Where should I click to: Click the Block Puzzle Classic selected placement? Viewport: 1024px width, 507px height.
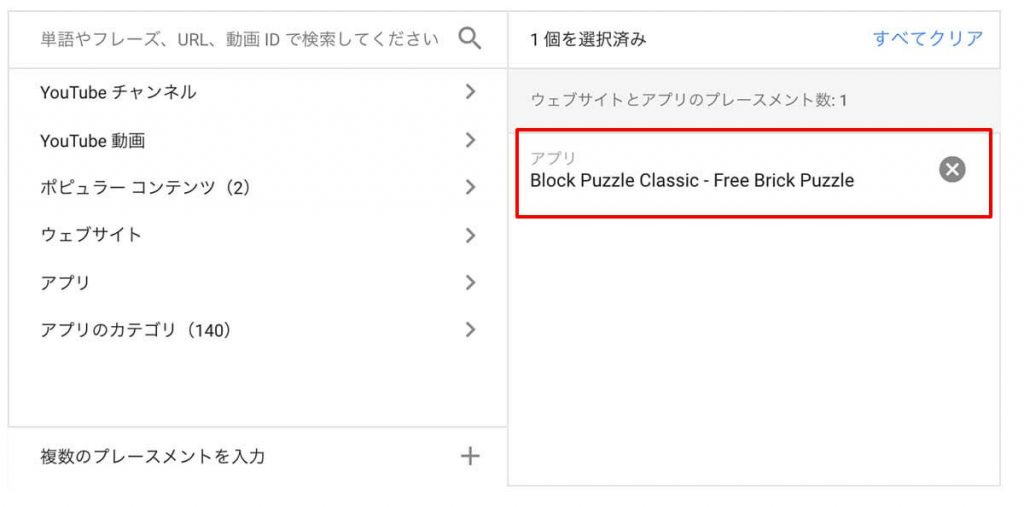coord(754,173)
